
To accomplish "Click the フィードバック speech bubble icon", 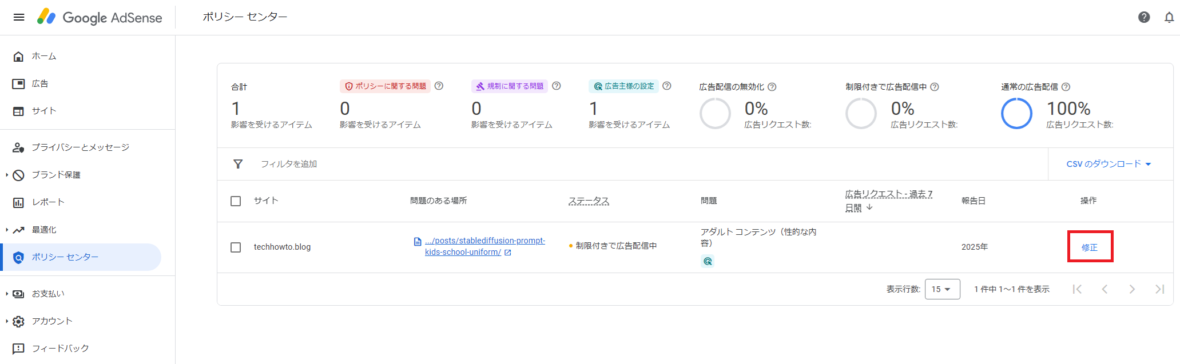I will 19,348.
